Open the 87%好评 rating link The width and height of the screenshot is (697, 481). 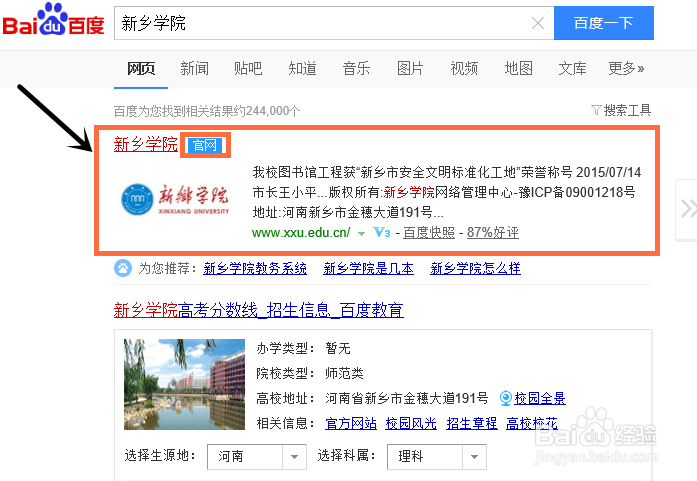(x=493, y=232)
